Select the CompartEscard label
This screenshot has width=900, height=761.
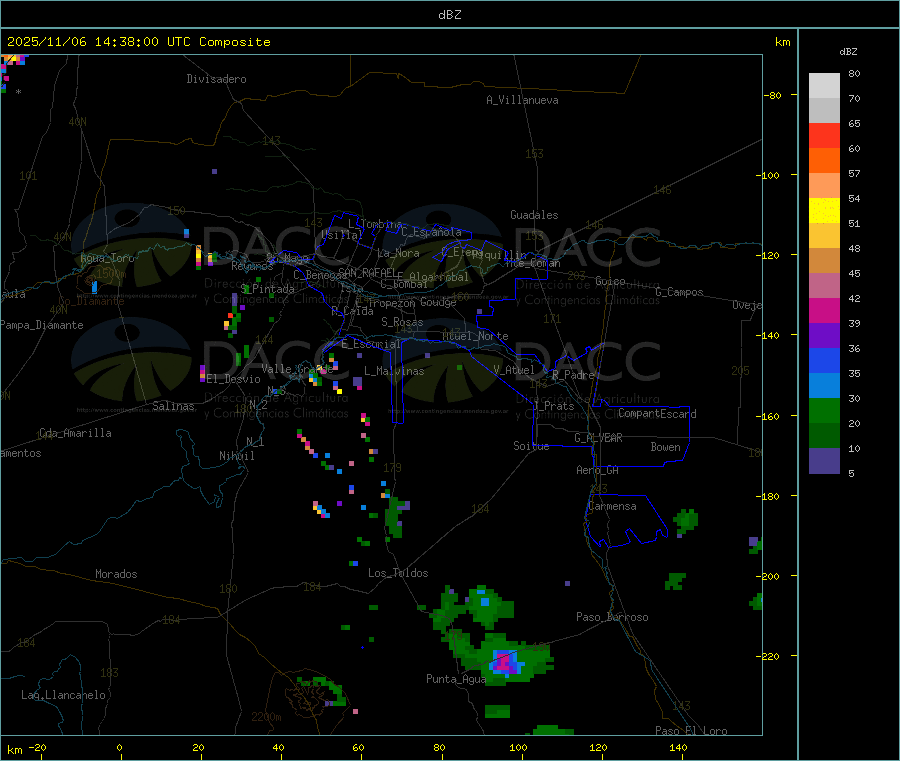[x=657, y=413]
